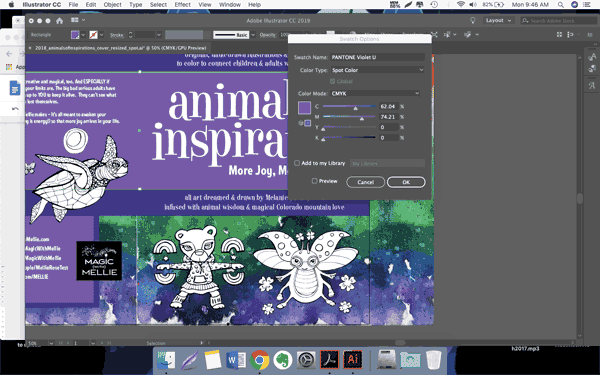Image resolution: width=600 pixels, height=375 pixels.
Task: Click the Cancel button
Action: tap(365, 182)
